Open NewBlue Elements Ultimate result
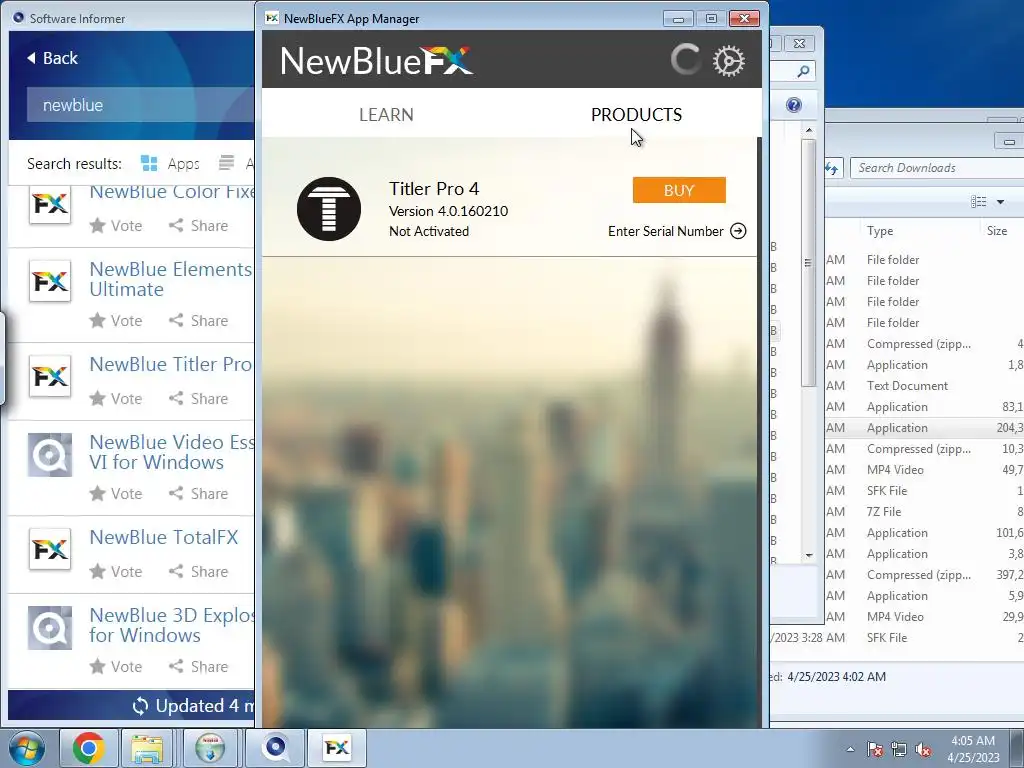 170,280
